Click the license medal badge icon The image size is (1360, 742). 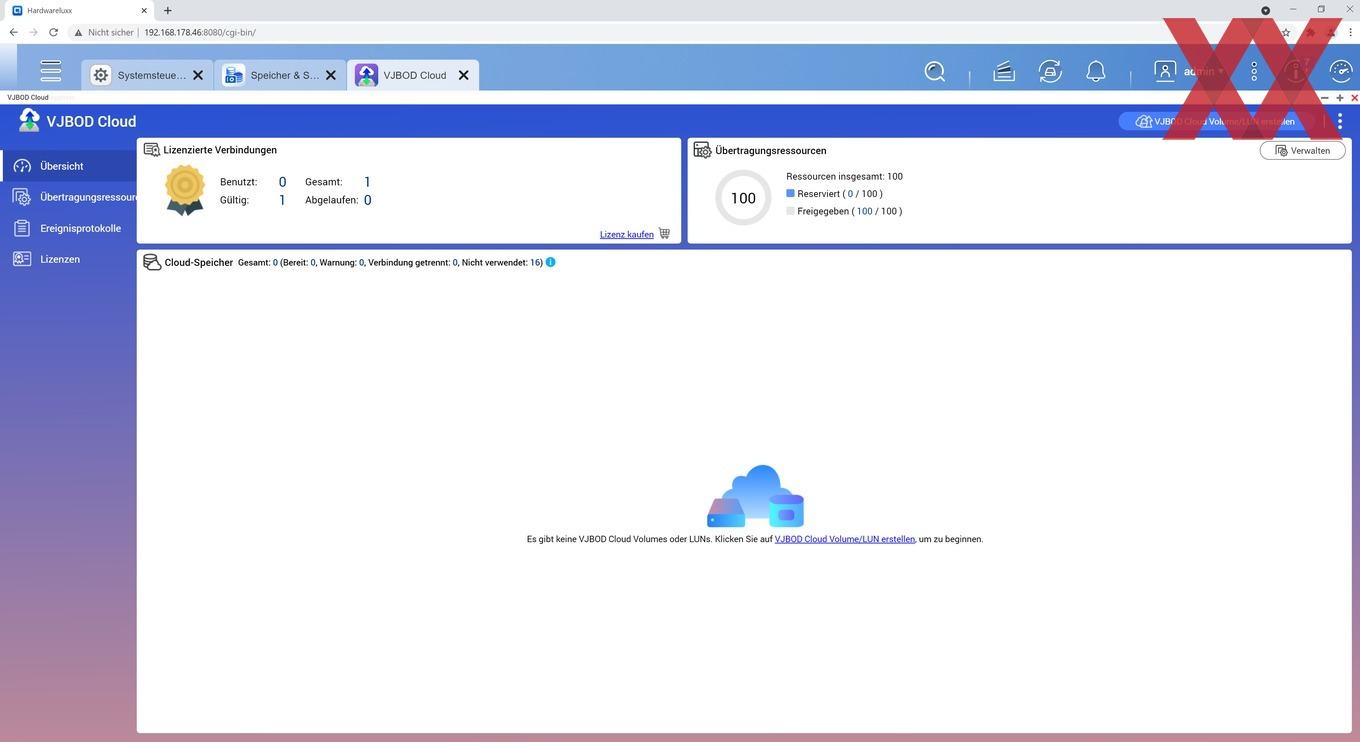(x=185, y=190)
